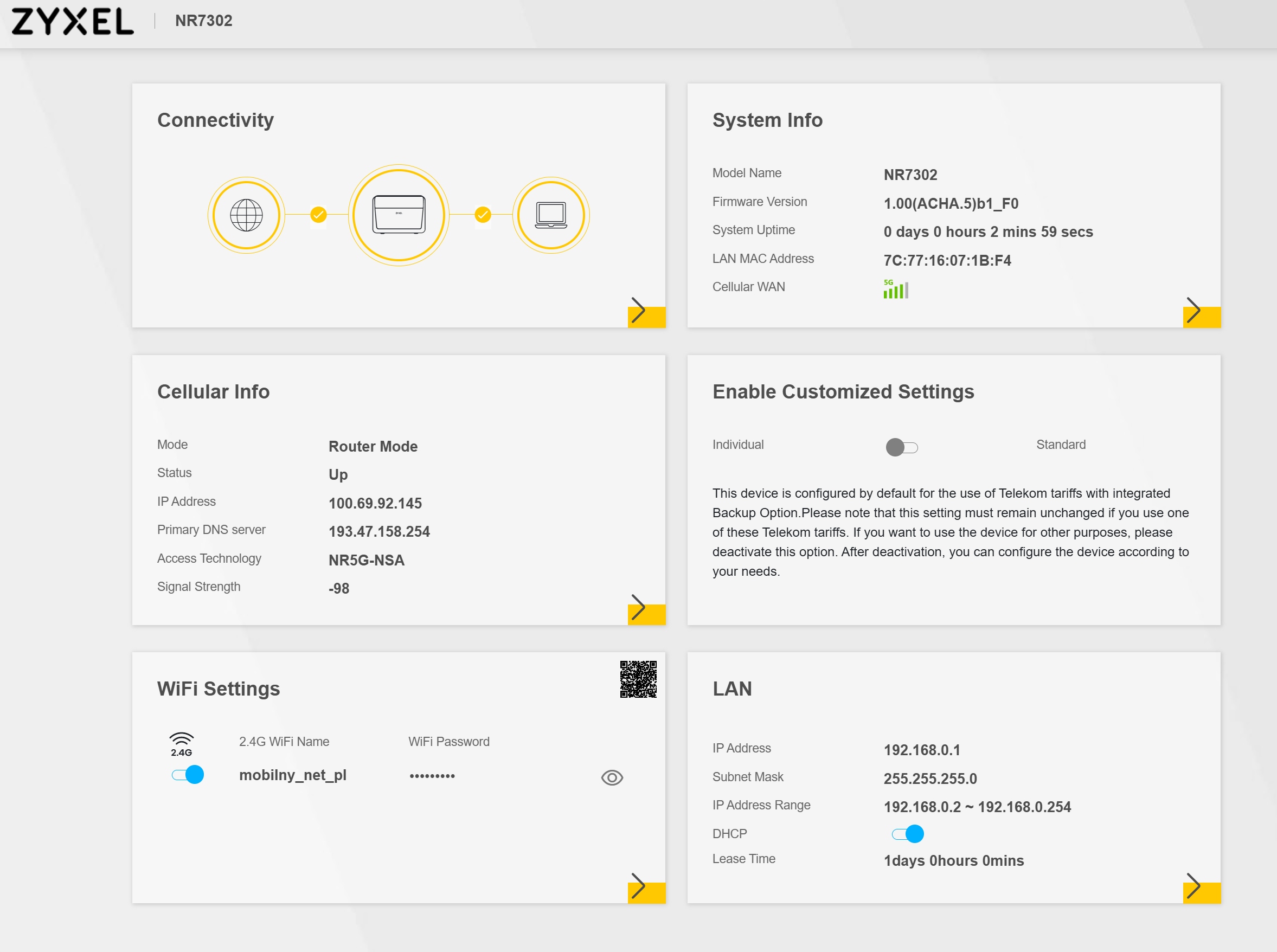Click the 5G signal strength bars icon

pyautogui.click(x=895, y=290)
